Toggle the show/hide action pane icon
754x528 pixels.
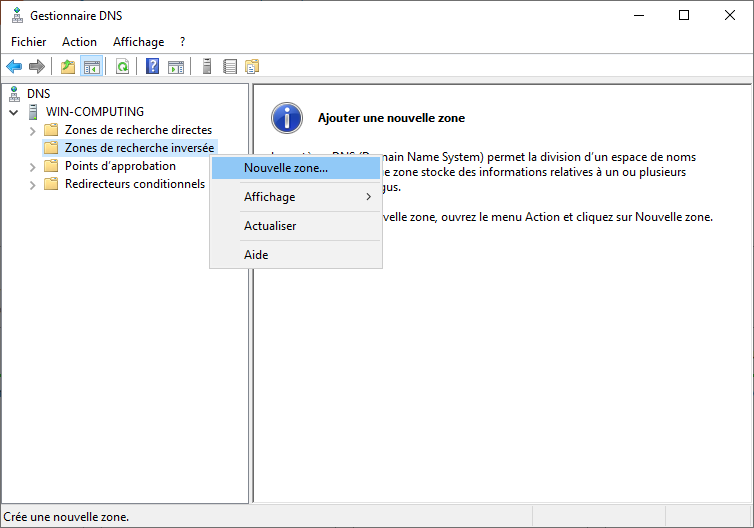pos(176,67)
